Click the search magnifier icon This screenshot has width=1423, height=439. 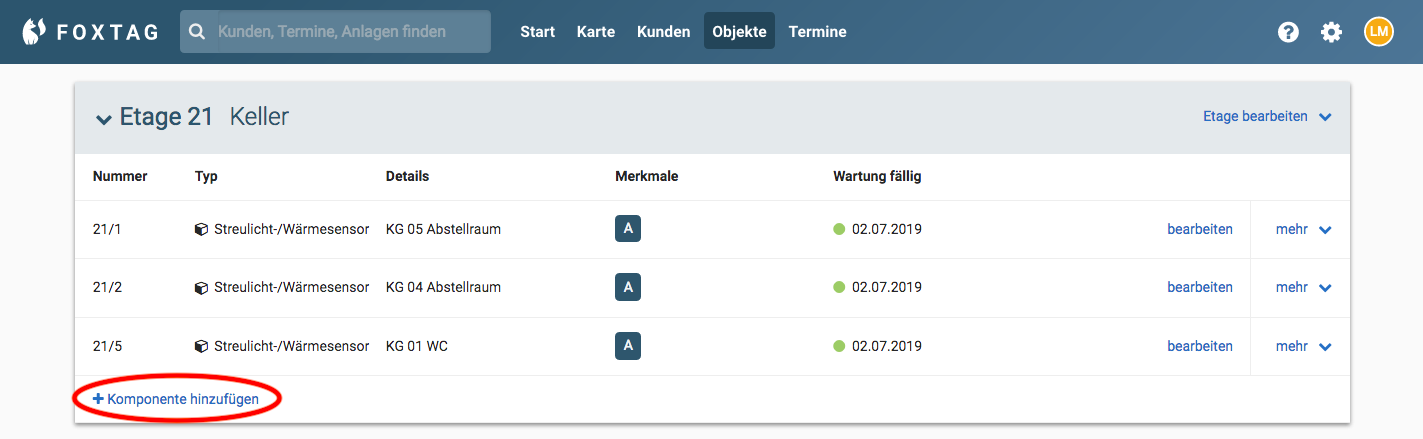click(197, 32)
